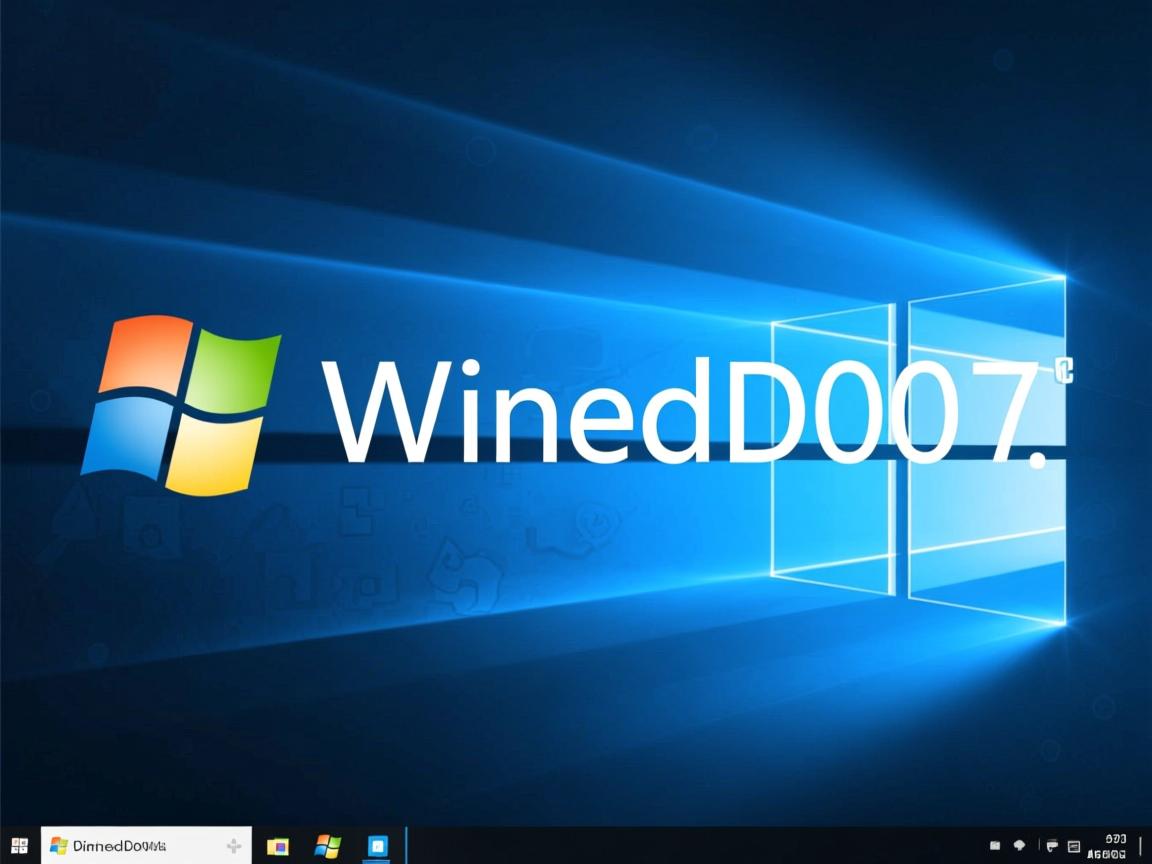Image resolution: width=1152 pixels, height=864 pixels.
Task: Click the small gray icon in the search box
Action: [x=233, y=845]
